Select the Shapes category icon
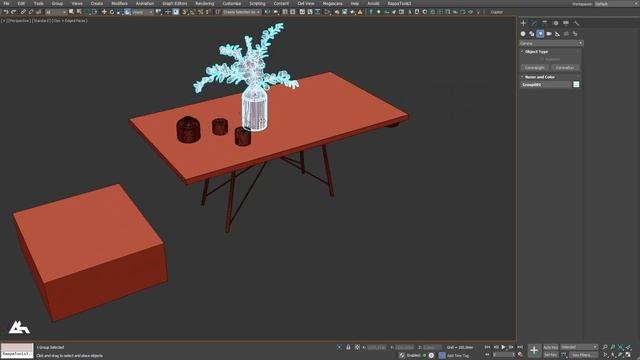The width and height of the screenshot is (640, 360). [531, 34]
